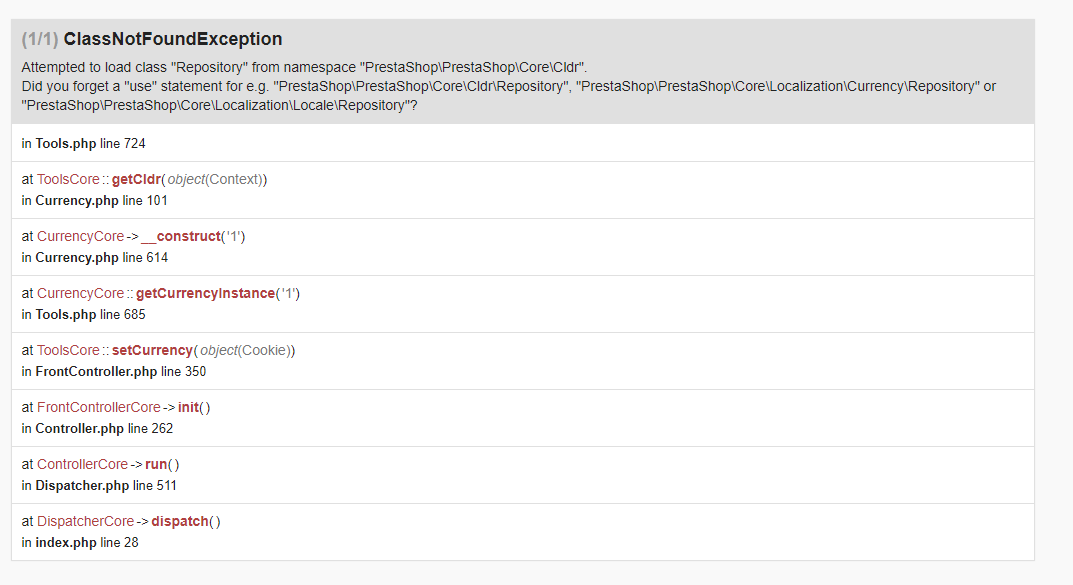Click the __construct method name
This screenshot has height=585, width=1073.
point(180,236)
